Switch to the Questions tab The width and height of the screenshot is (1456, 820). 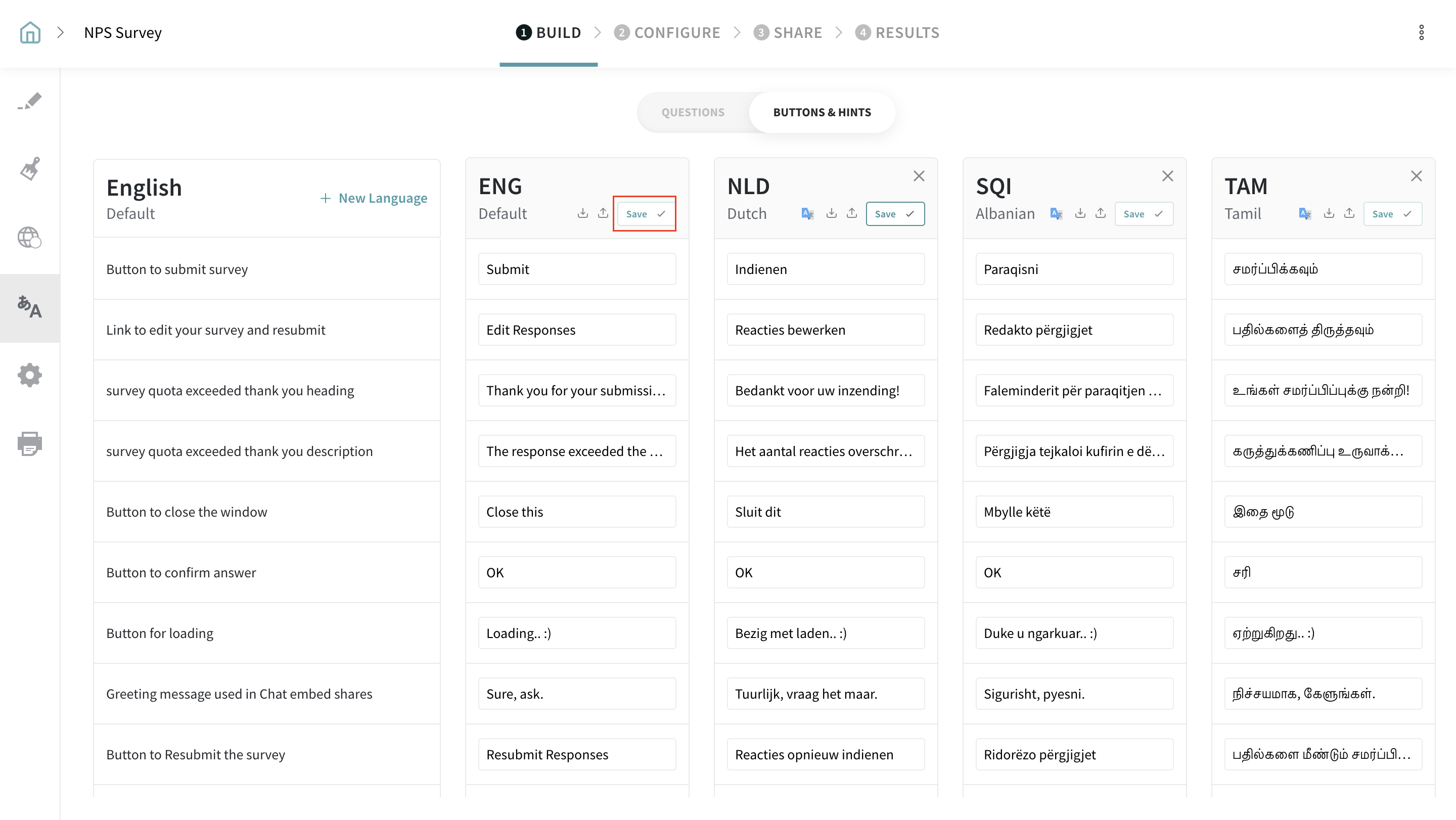pos(693,112)
